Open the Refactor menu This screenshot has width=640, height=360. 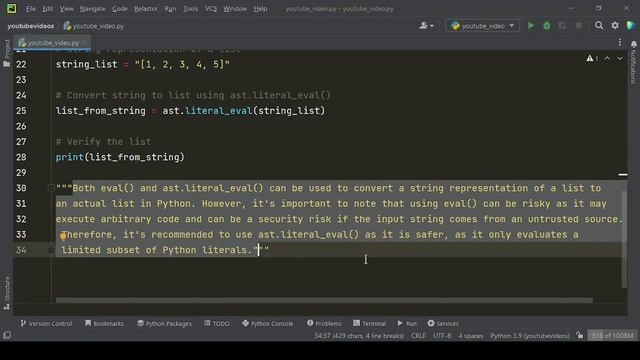(x=146, y=9)
